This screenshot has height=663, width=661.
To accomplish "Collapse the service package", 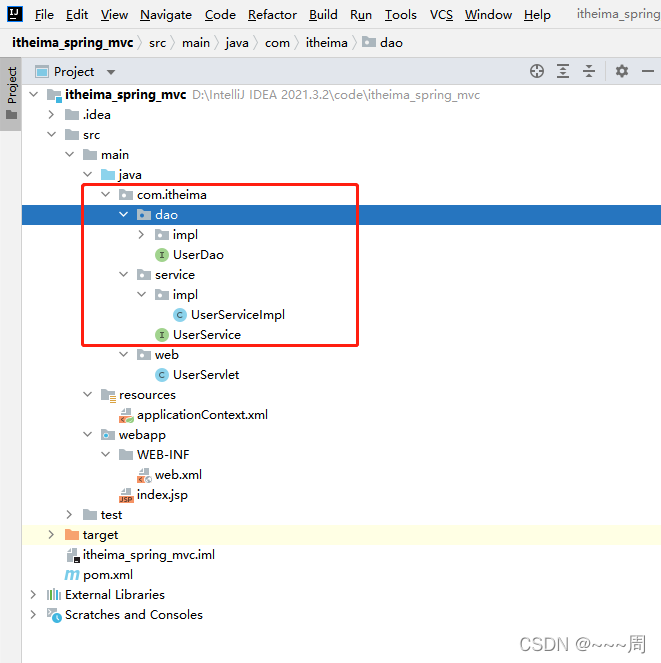I will pyautogui.click(x=123, y=274).
